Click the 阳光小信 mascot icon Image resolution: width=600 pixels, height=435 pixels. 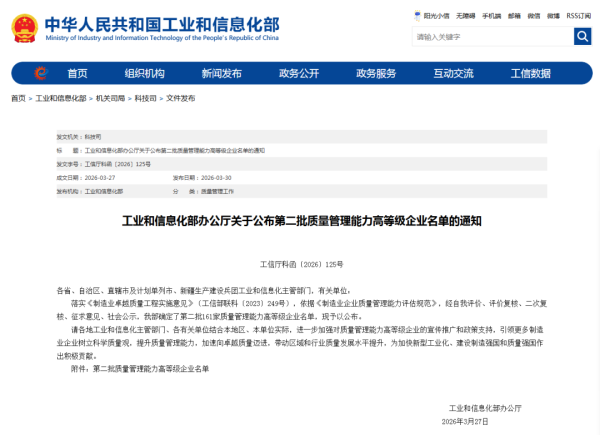click(x=417, y=16)
